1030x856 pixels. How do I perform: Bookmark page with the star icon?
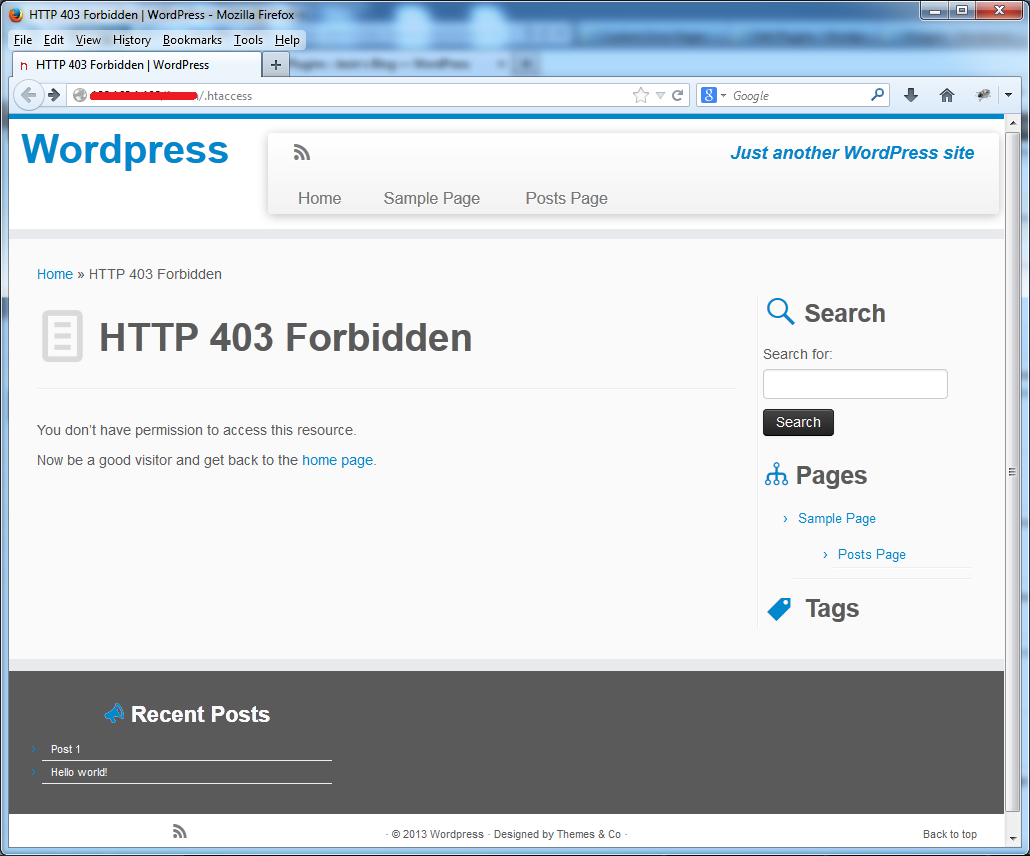[640, 95]
